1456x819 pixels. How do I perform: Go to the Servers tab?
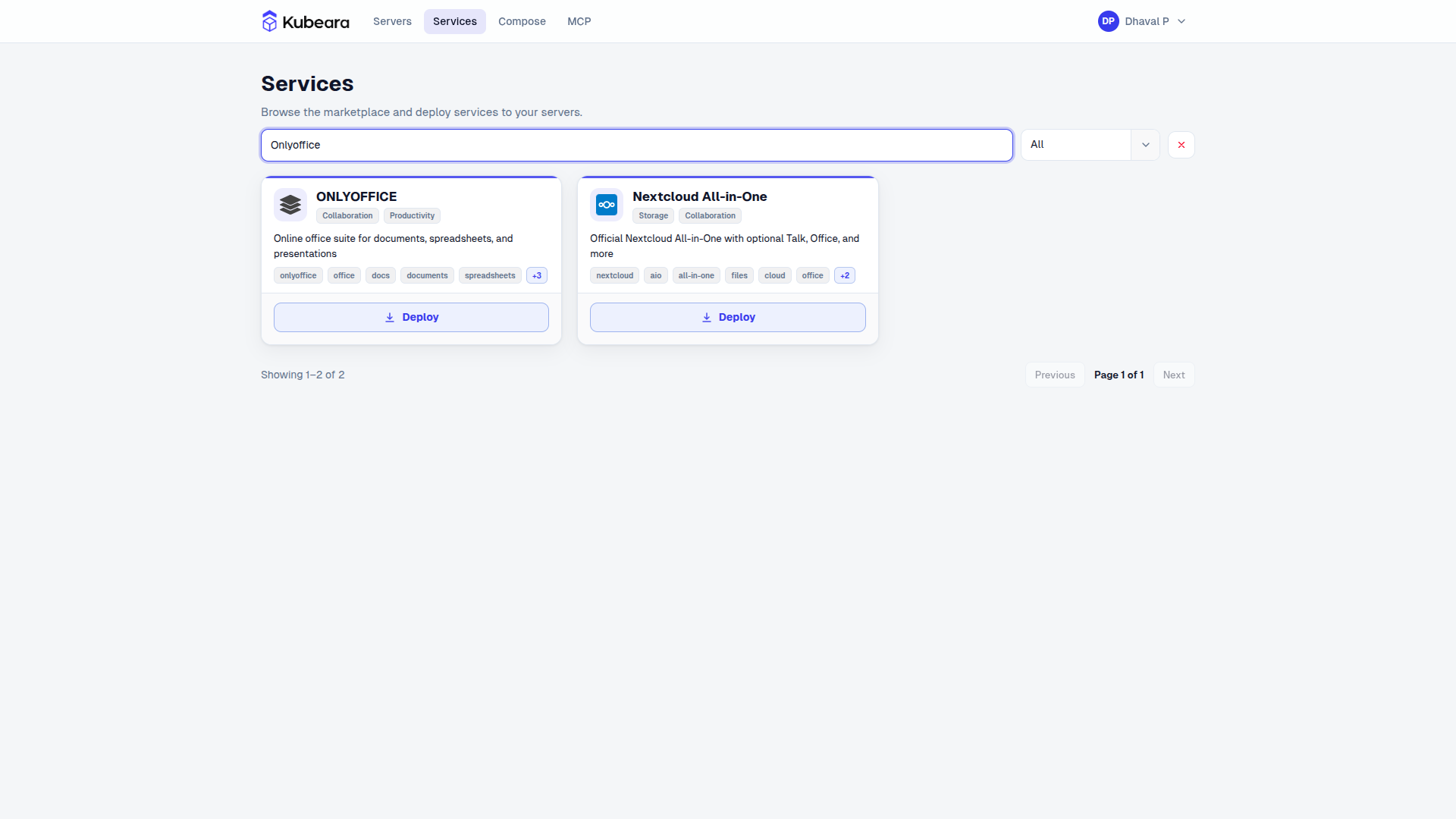392,21
